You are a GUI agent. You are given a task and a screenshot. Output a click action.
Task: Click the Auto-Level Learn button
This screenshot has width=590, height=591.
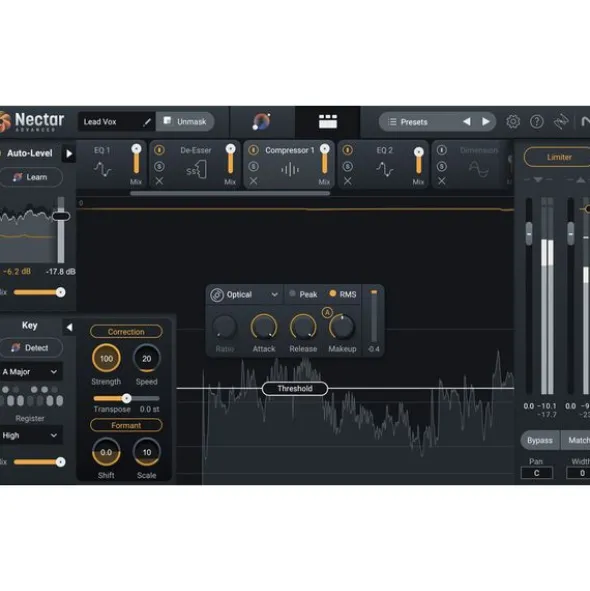(31, 177)
